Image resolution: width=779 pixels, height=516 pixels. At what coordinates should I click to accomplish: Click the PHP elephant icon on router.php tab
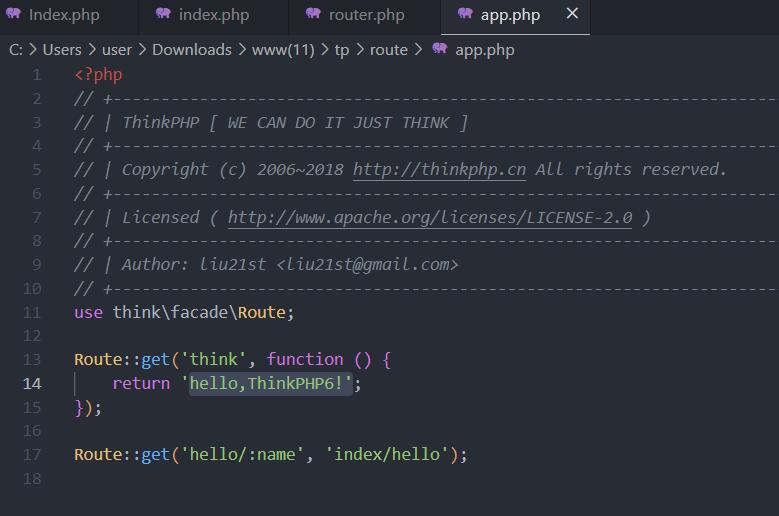(x=313, y=15)
